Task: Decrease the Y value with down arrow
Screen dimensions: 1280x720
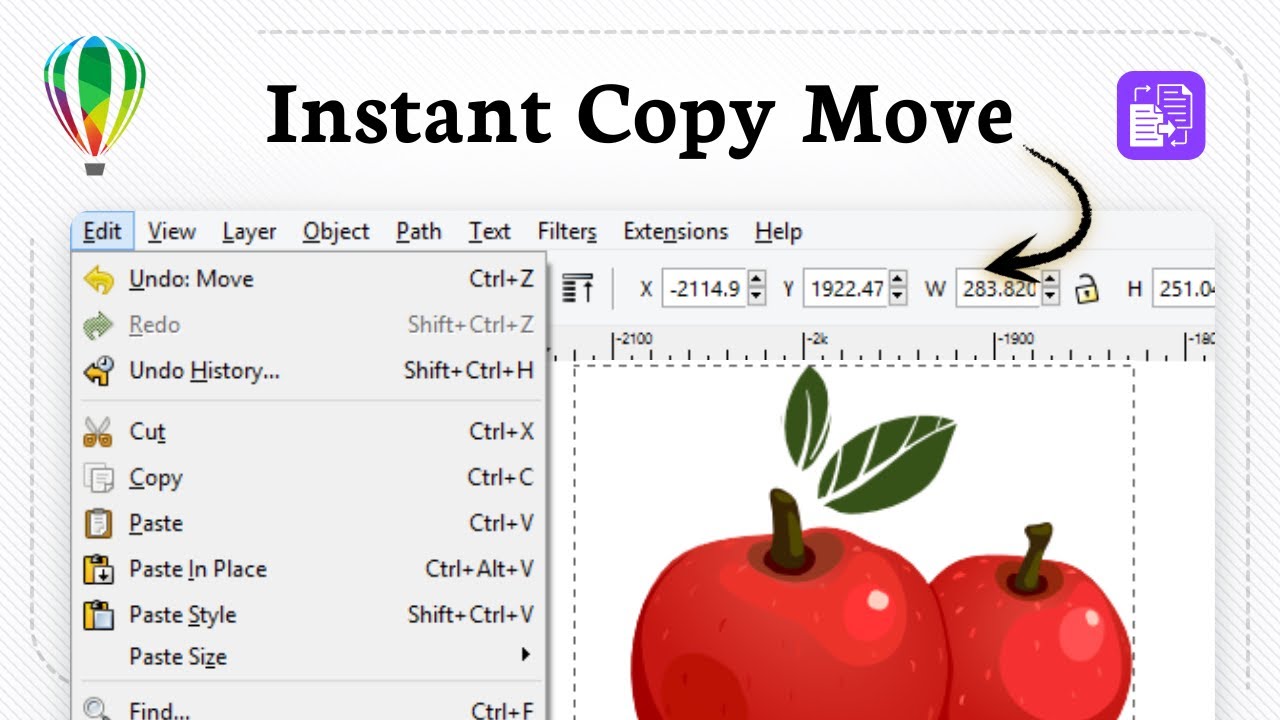Action: pos(898,297)
